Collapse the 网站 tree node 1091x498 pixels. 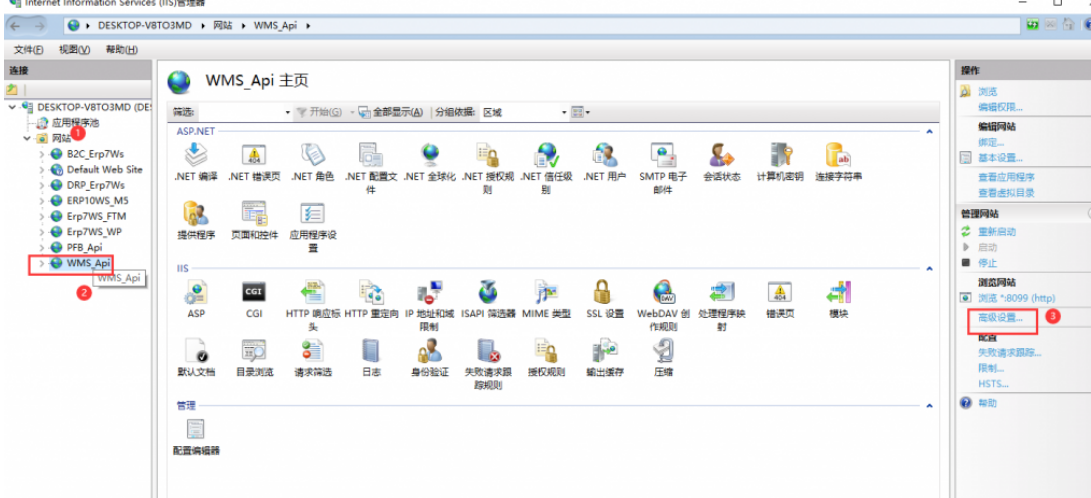(27, 138)
